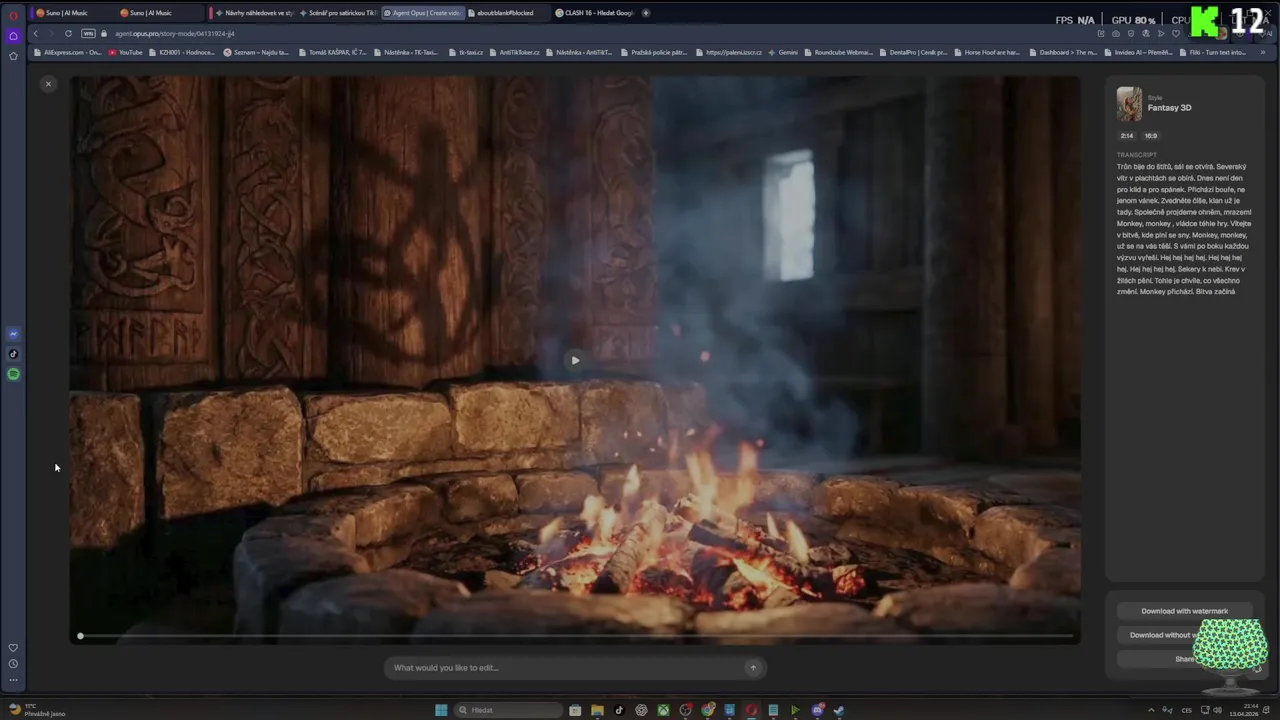The height and width of the screenshot is (720, 1280).
Task: Open TikTok in the Opera sidebar
Action: pos(13,354)
